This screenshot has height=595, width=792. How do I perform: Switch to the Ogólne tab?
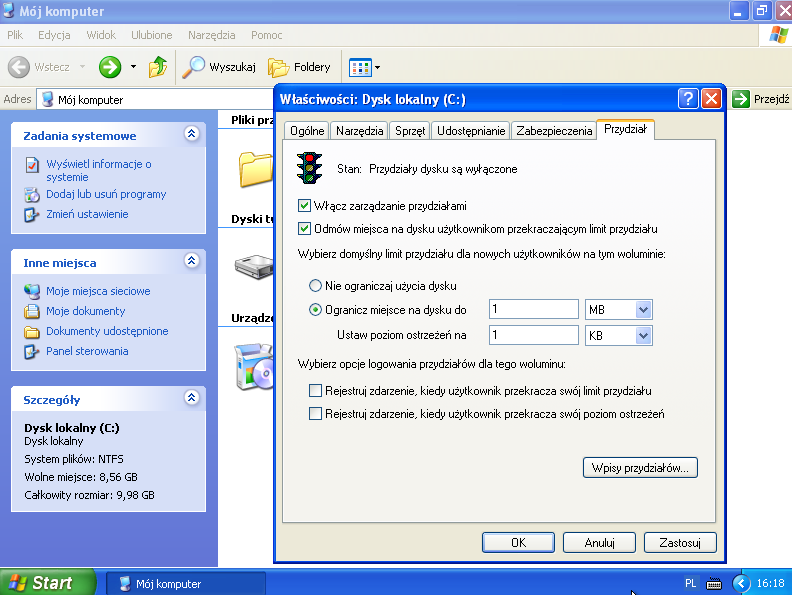pos(306,131)
